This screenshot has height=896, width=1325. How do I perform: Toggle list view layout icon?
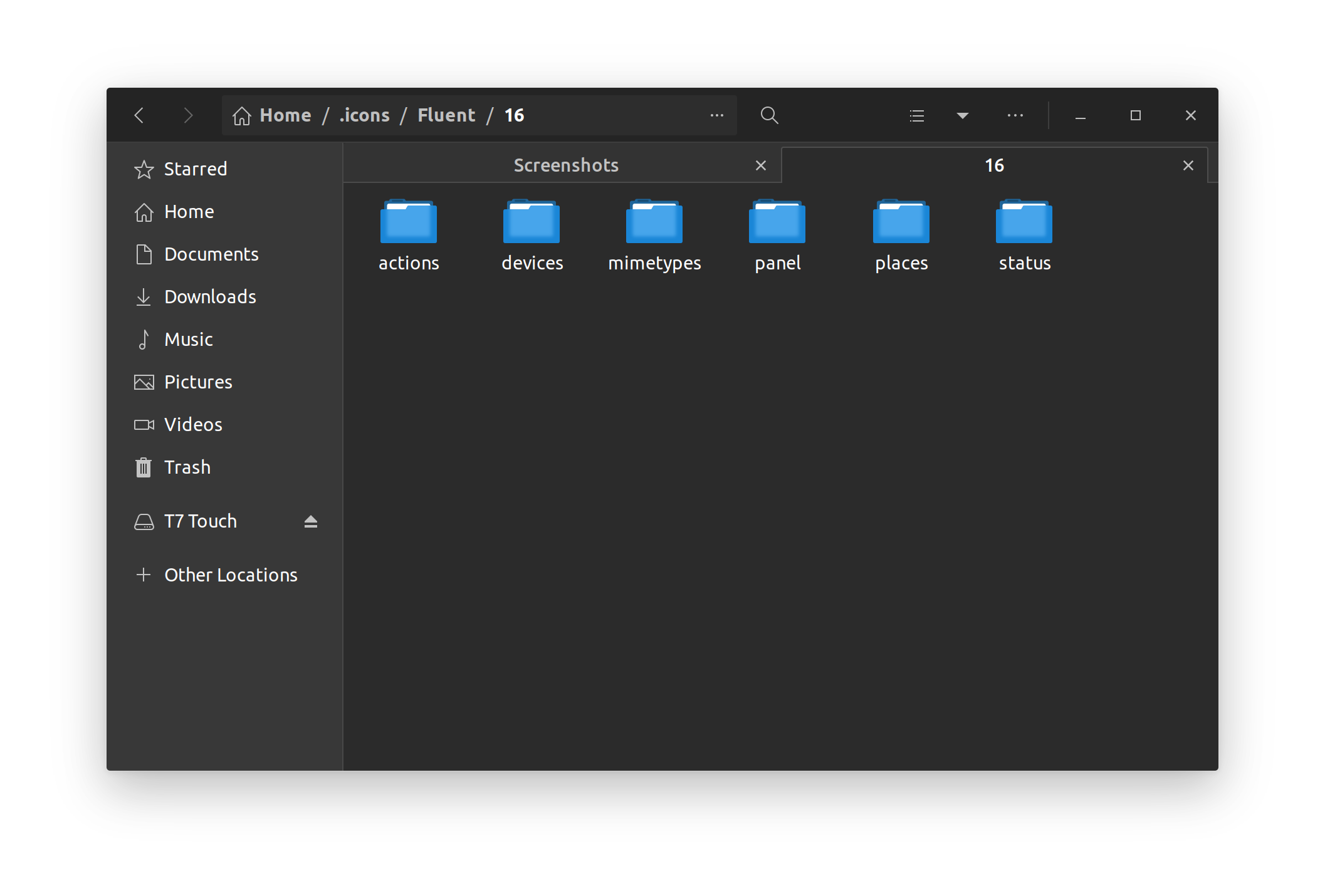[x=916, y=115]
